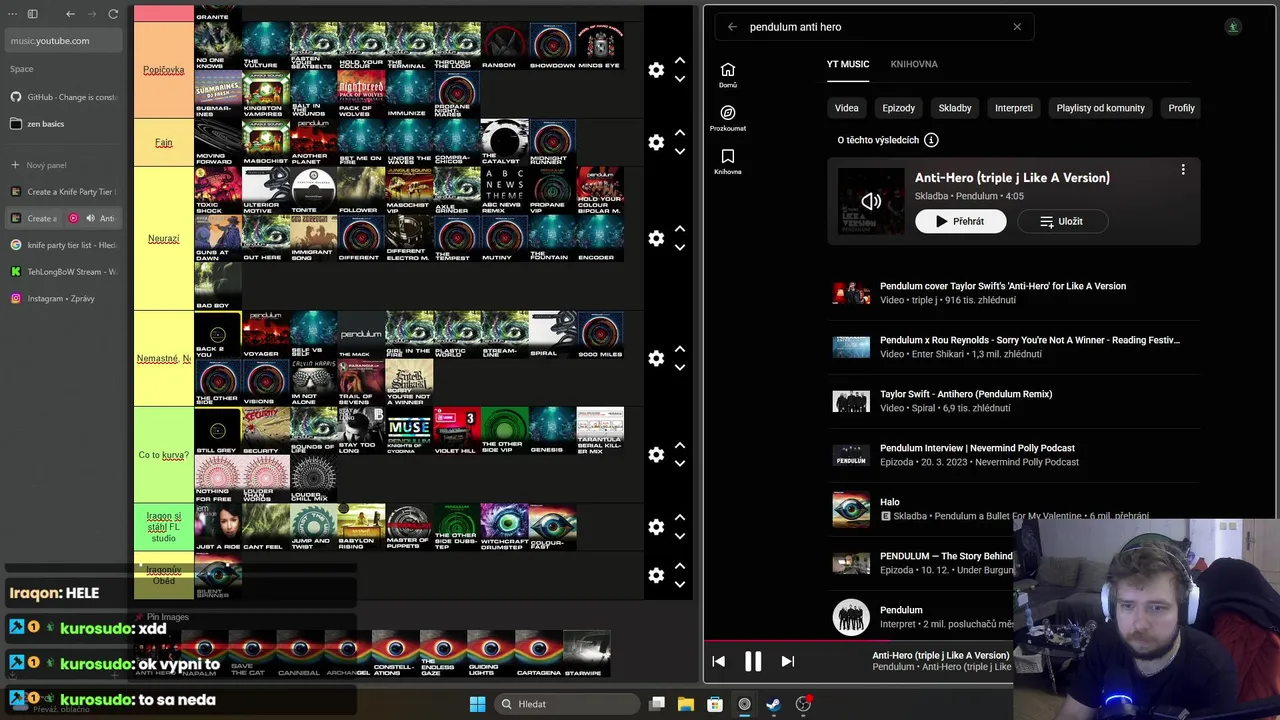Move Fajn tier row up
This screenshot has width=1280, height=720.
point(680,133)
